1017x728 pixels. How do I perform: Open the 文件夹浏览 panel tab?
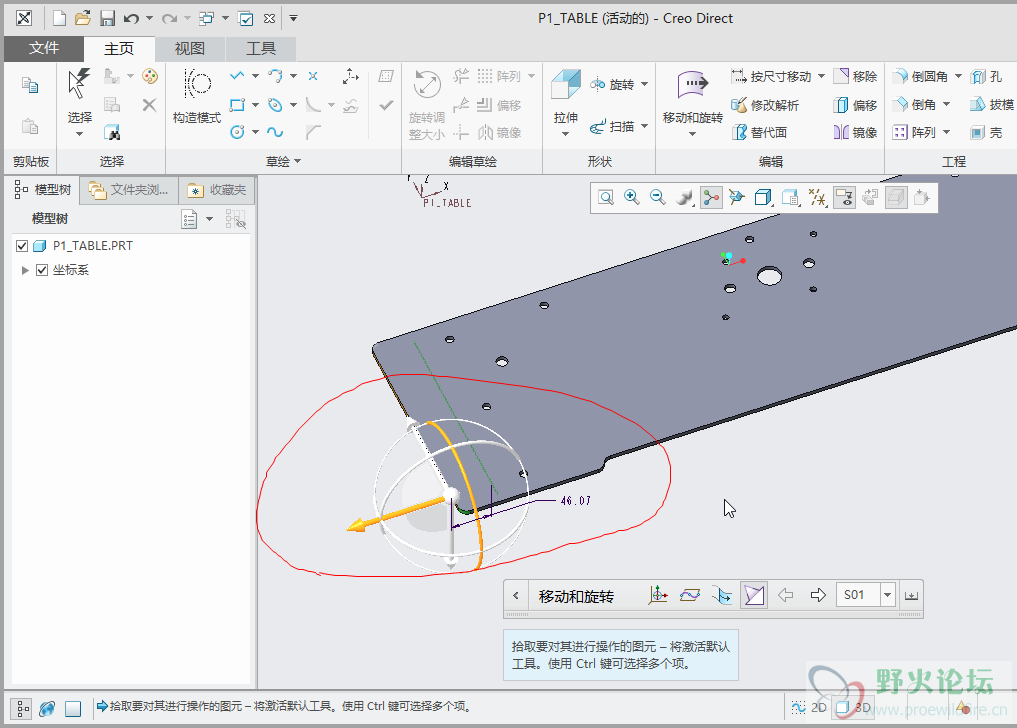click(x=128, y=190)
